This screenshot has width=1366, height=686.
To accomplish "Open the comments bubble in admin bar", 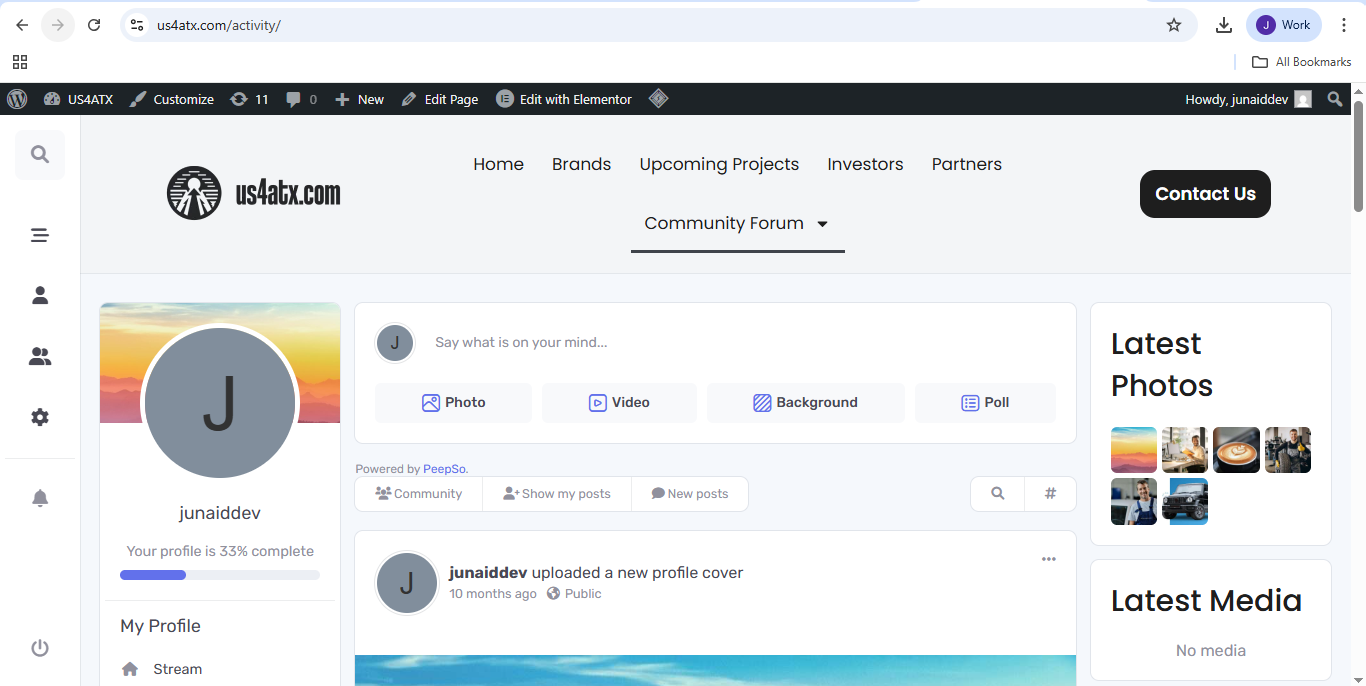I will click(x=301, y=99).
